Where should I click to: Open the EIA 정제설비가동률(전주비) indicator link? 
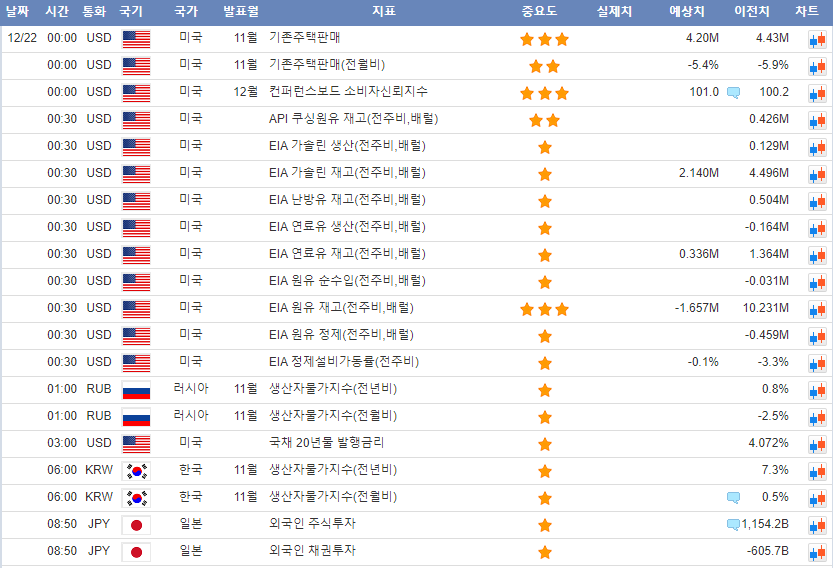click(x=343, y=361)
